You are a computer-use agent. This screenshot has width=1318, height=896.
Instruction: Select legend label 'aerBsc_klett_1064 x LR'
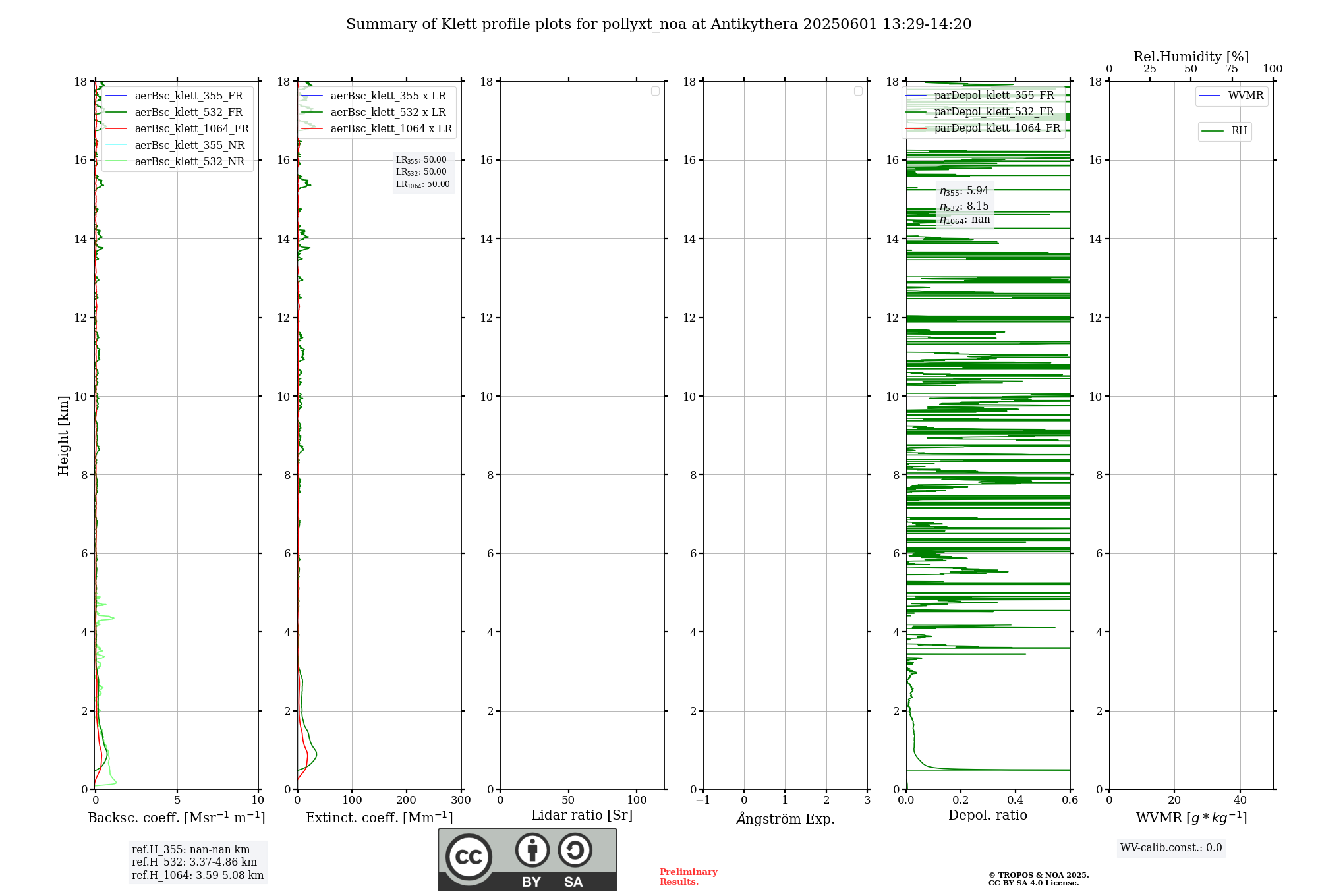[391, 128]
